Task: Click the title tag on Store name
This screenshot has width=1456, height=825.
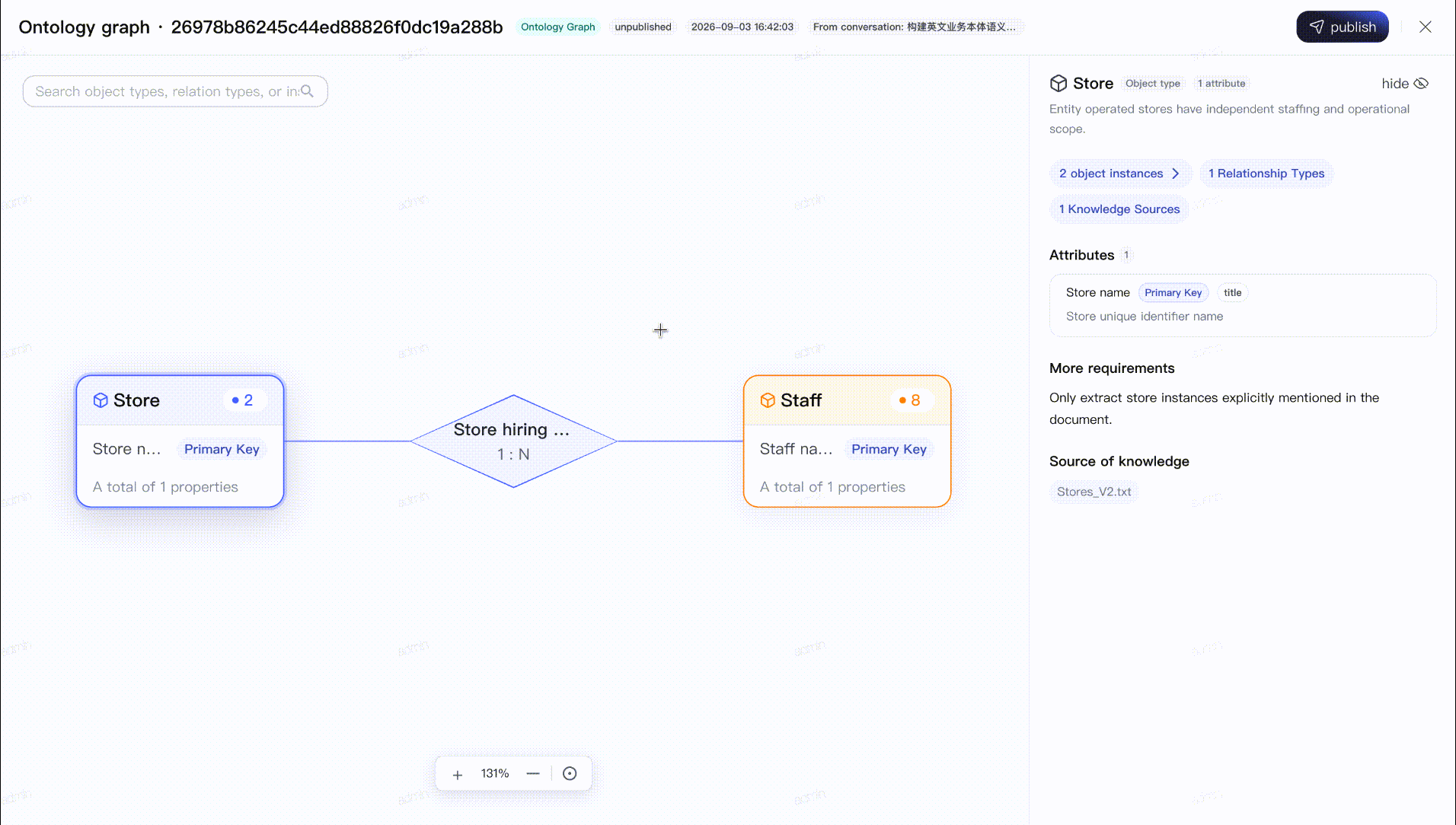Action: (x=1232, y=293)
